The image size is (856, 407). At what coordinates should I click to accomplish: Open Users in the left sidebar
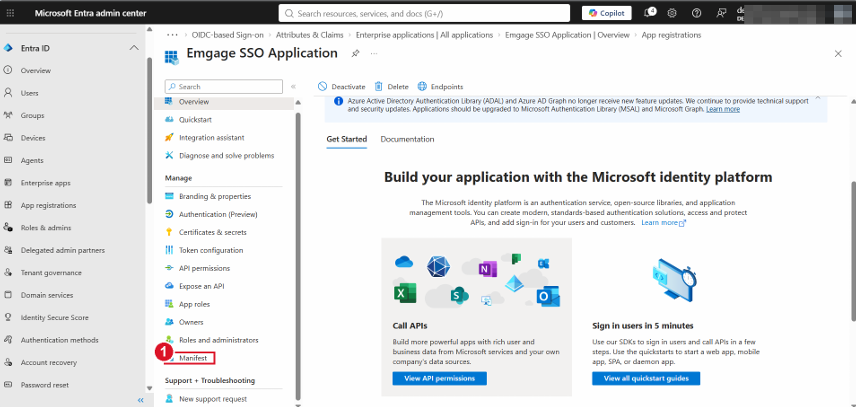point(29,93)
